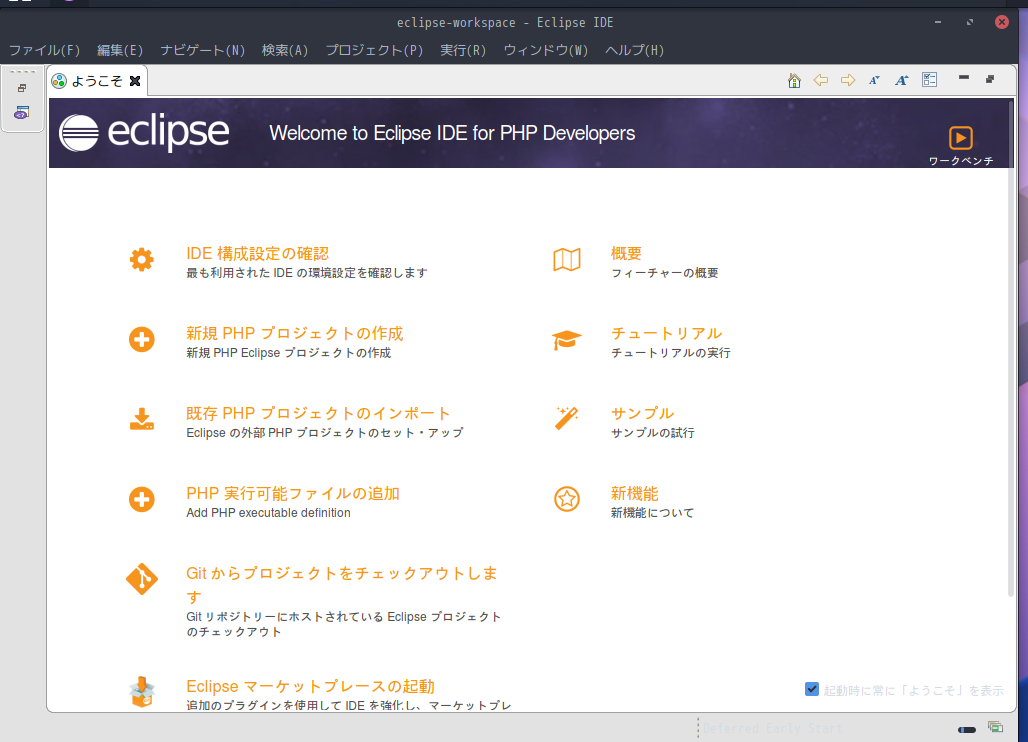Open the ウィンドウ(W) menu
The height and width of the screenshot is (742, 1028).
545,50
